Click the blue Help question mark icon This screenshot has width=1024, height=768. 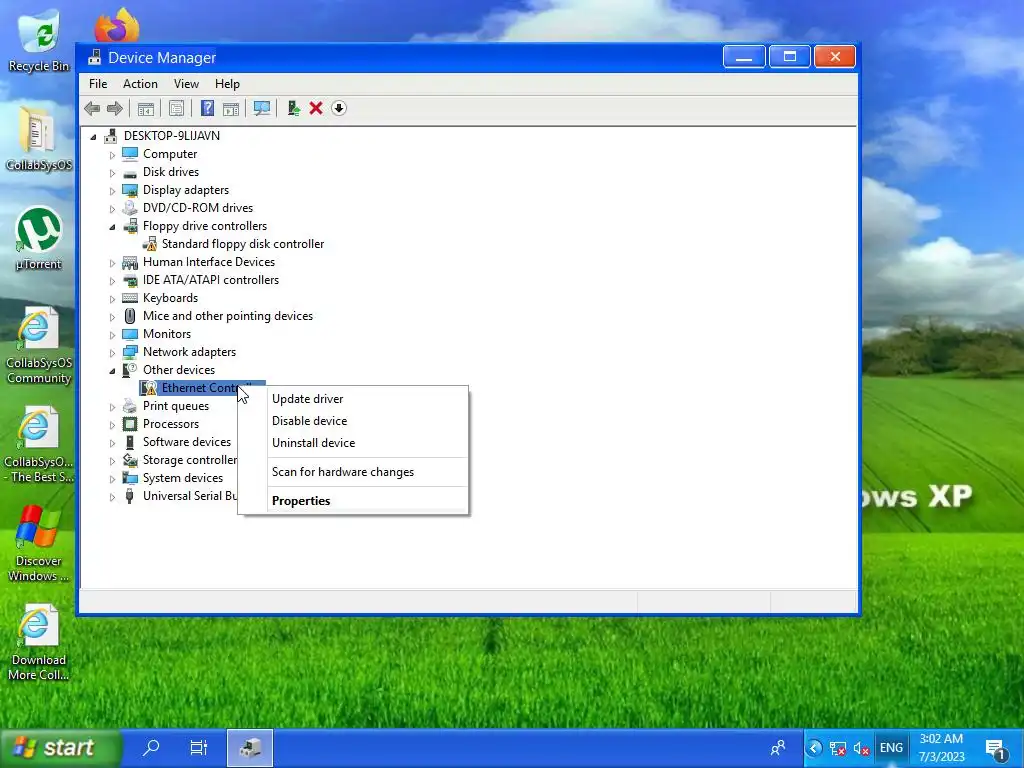207,108
